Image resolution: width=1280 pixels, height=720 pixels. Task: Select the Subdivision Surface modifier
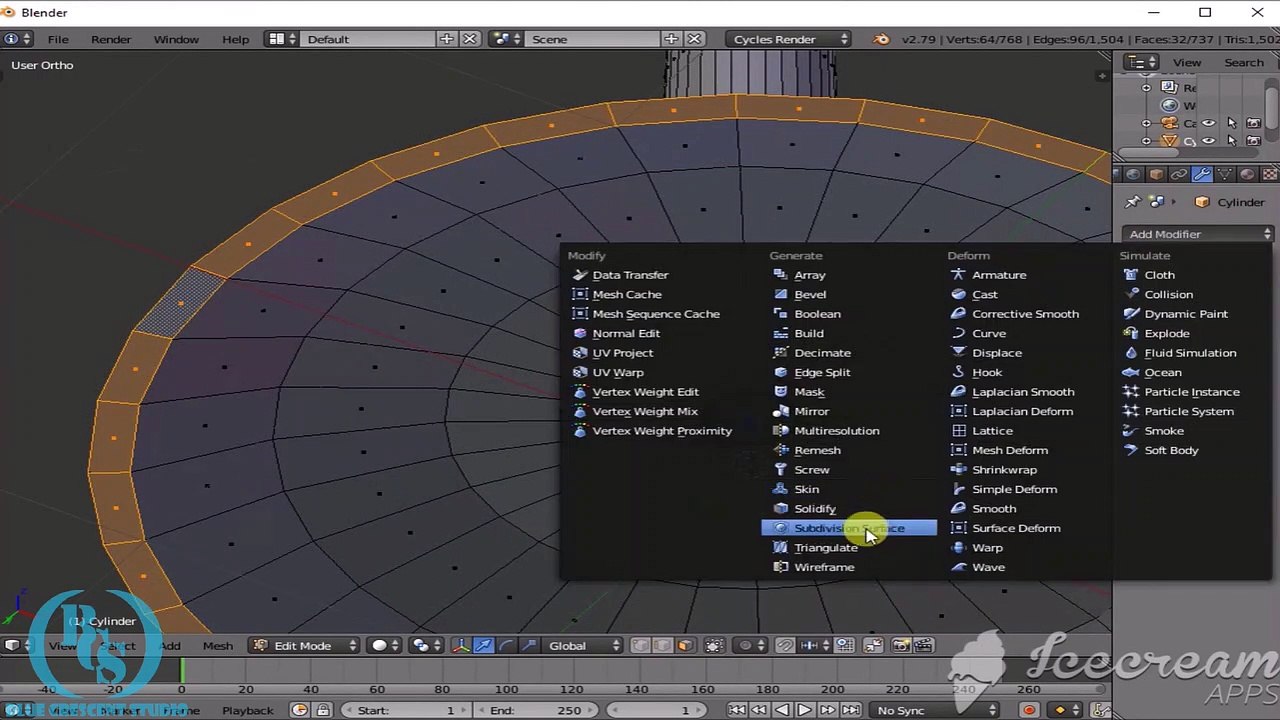click(x=849, y=528)
